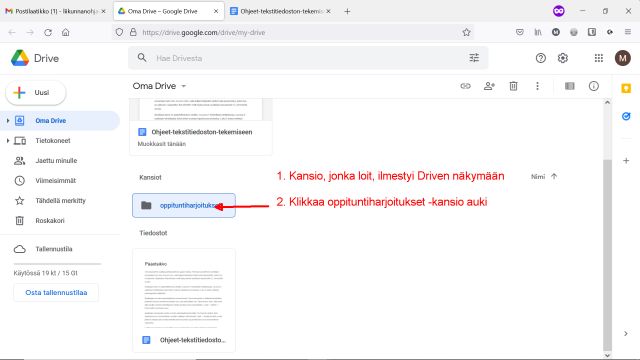The height and width of the screenshot is (360, 640).
Task: Select Oma Drive in sidebar
Action: tap(60, 121)
